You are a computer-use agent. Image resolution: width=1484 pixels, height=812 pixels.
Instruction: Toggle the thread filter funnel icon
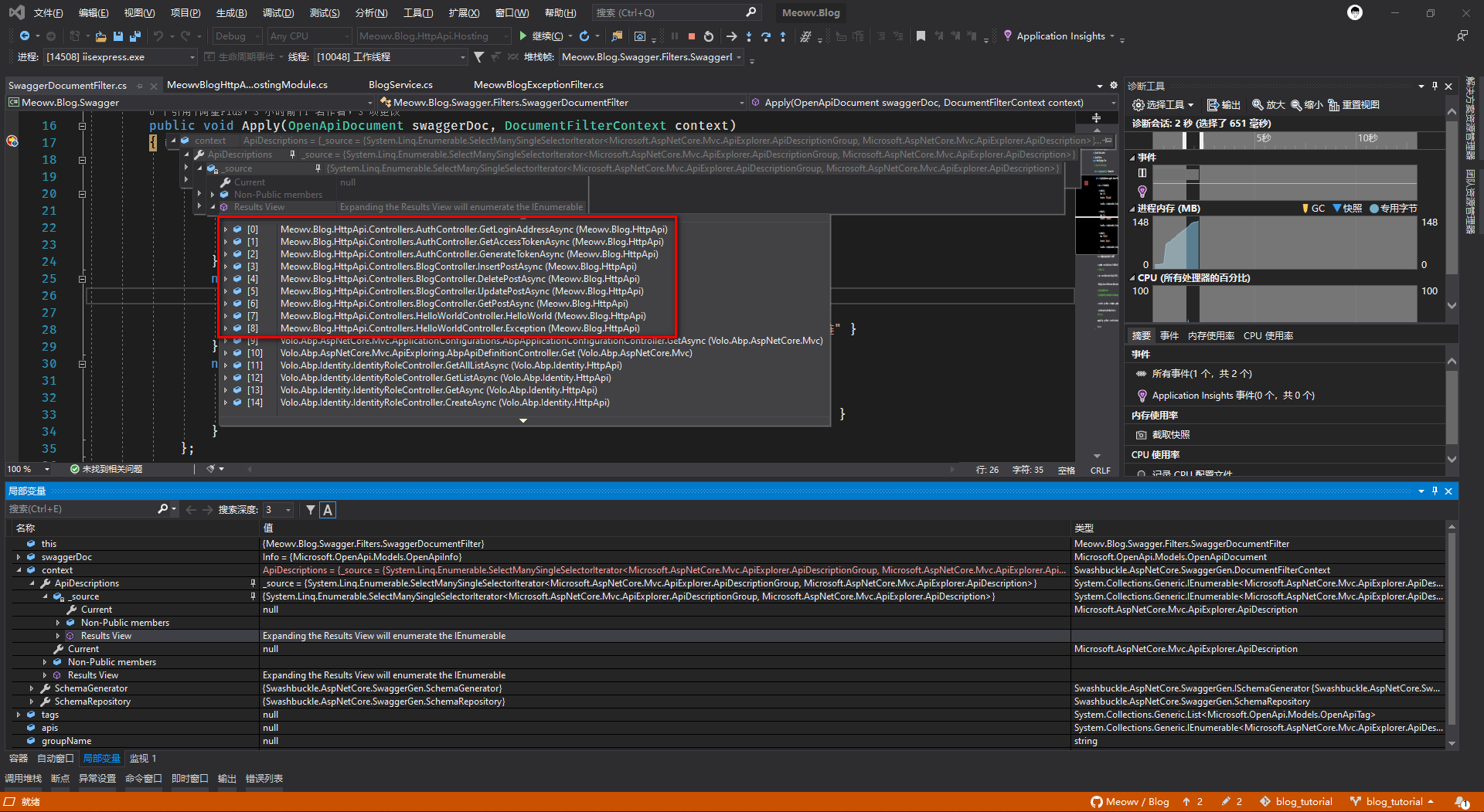coord(479,57)
